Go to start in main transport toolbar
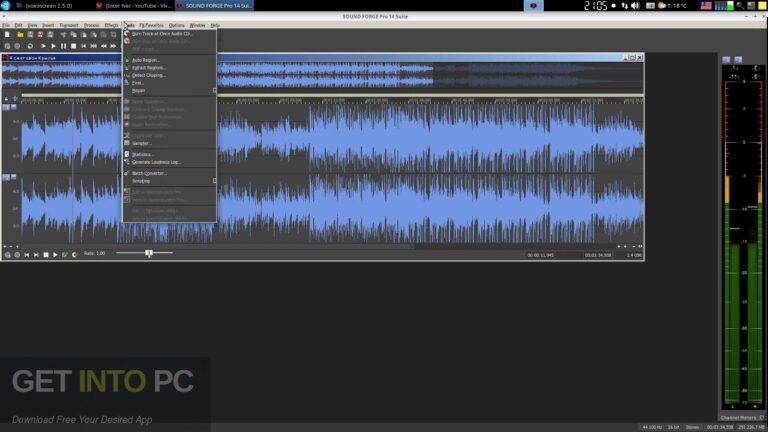Screen dimensions: 768x432 [84, 46]
